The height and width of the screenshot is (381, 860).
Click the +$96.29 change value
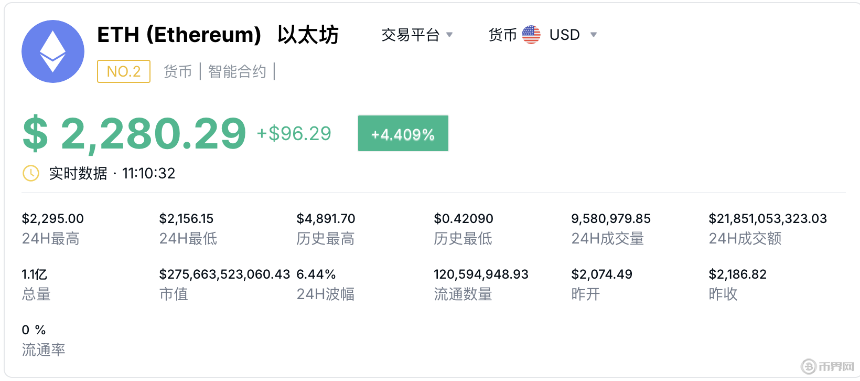click(x=294, y=133)
